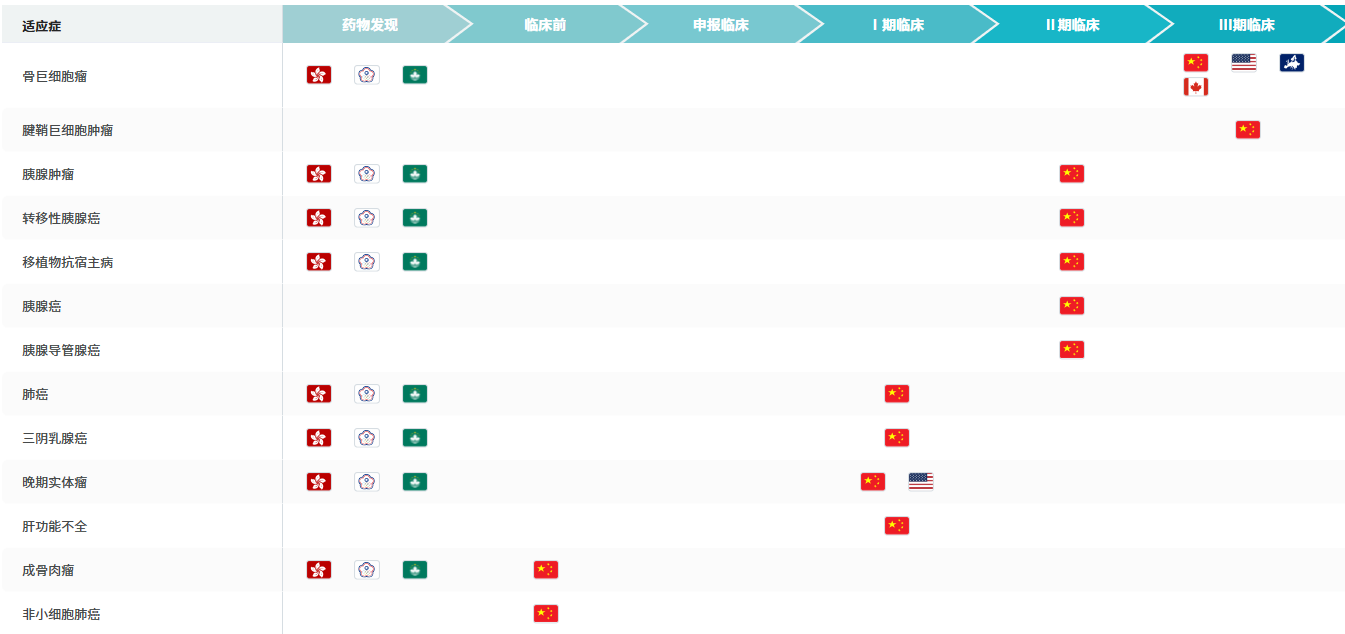The width and height of the screenshot is (1345, 634).
Task: Select the 临床前 stage header
Action: (545, 25)
